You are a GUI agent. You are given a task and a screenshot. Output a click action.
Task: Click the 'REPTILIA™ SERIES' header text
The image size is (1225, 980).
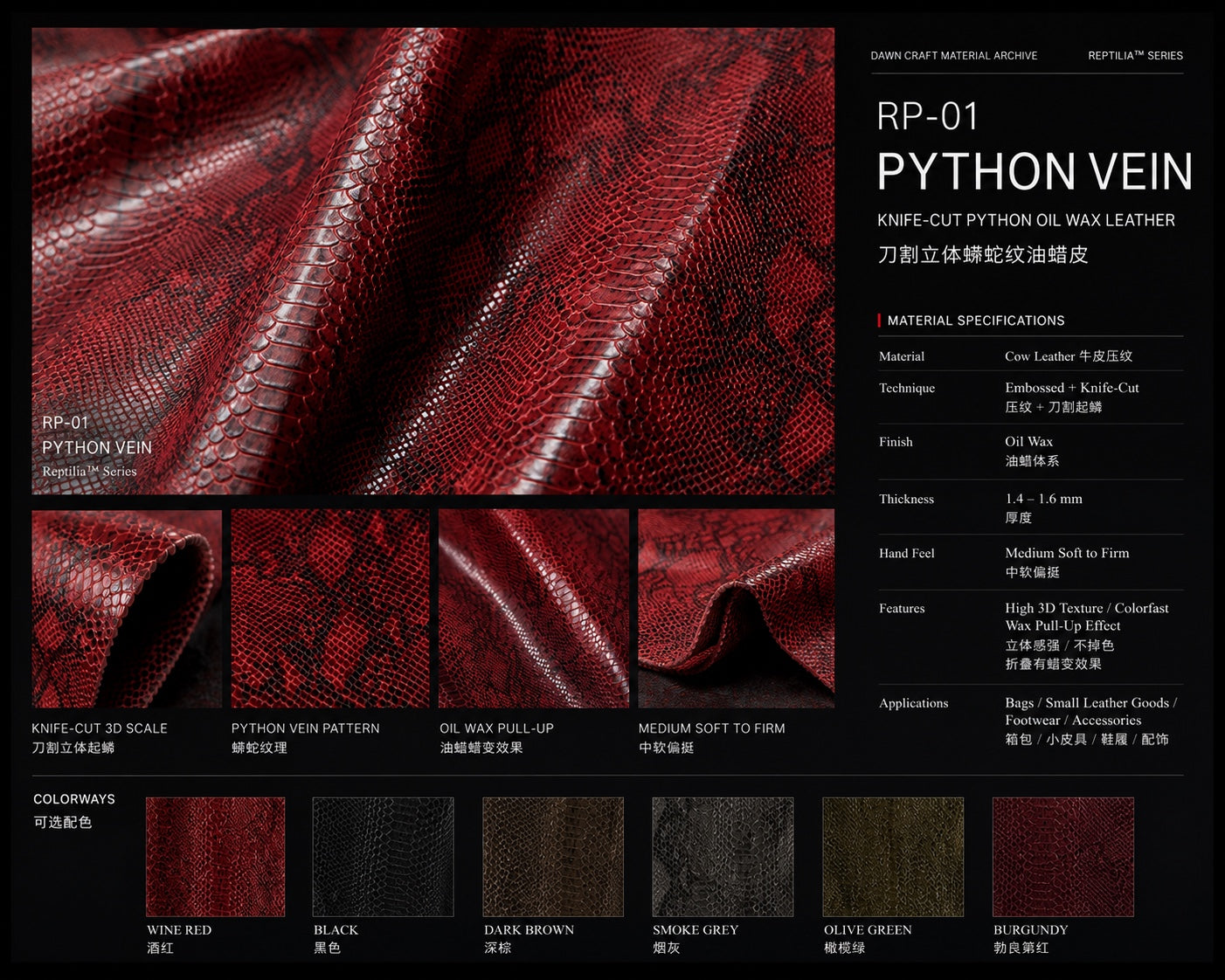(x=1135, y=56)
